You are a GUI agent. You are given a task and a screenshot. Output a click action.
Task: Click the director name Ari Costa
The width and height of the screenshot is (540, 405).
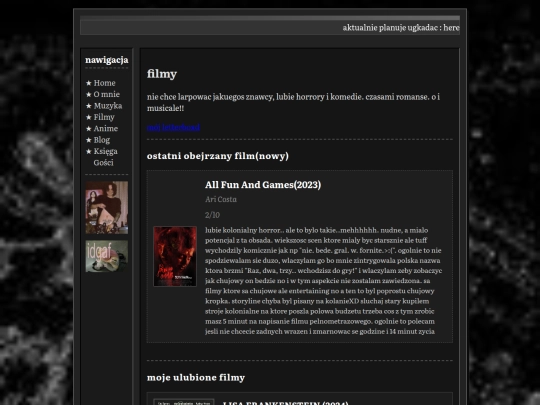[221, 199]
